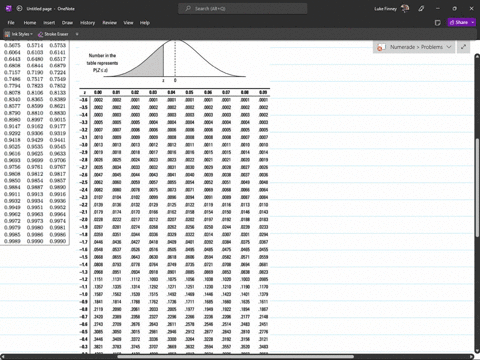
Task: Select the Stroke Eraser tool
Action: pos(53,34)
